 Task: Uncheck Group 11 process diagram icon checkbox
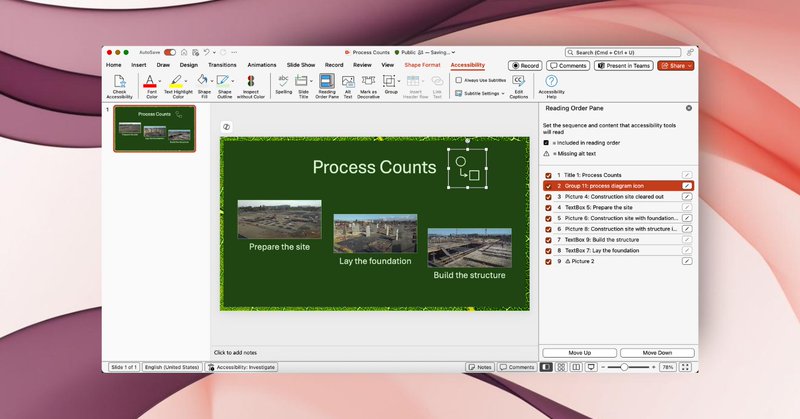(548, 186)
